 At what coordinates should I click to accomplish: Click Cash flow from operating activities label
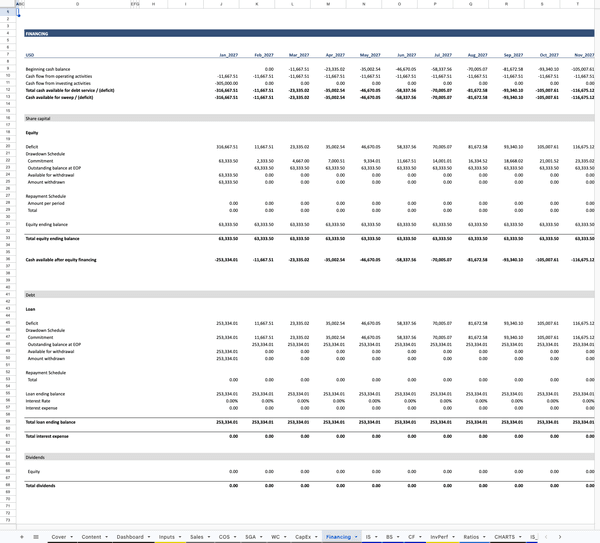59,76
